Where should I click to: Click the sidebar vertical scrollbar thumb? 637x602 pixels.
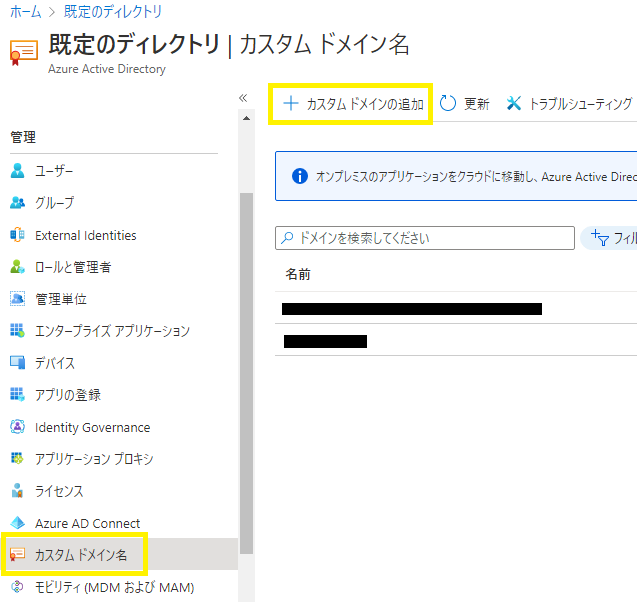point(246,373)
